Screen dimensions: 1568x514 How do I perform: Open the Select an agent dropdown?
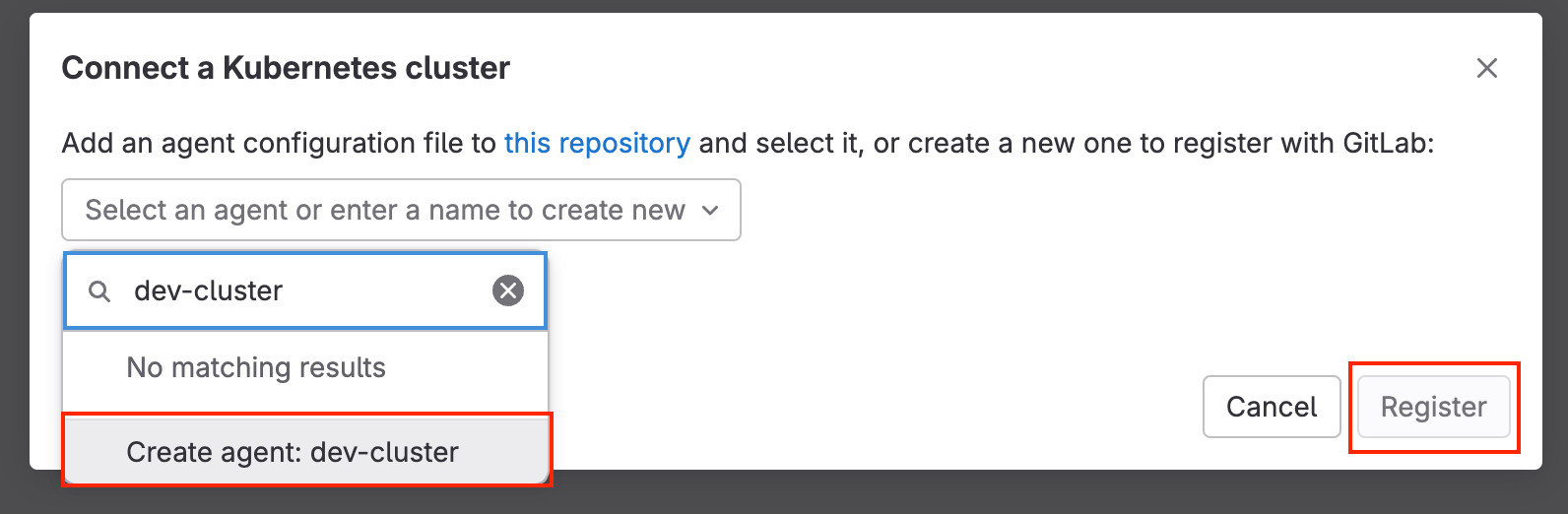coord(401,210)
